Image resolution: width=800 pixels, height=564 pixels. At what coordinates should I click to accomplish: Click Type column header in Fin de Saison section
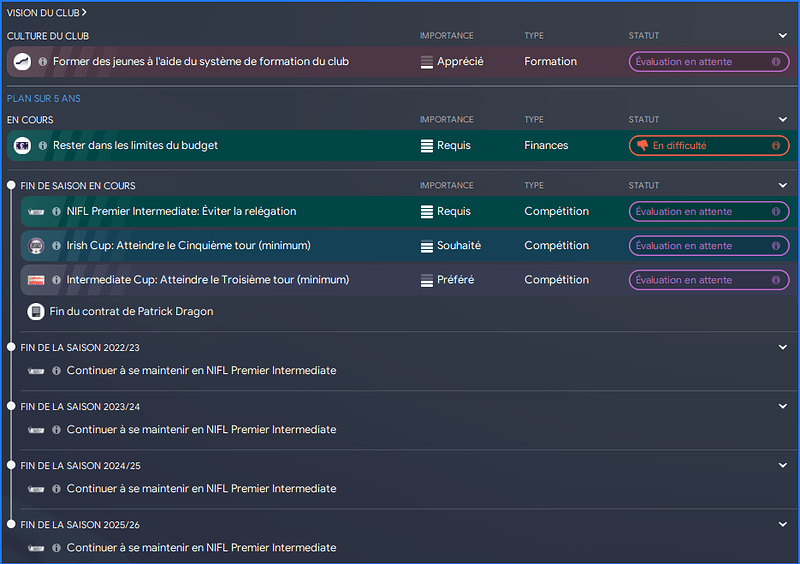click(x=534, y=185)
